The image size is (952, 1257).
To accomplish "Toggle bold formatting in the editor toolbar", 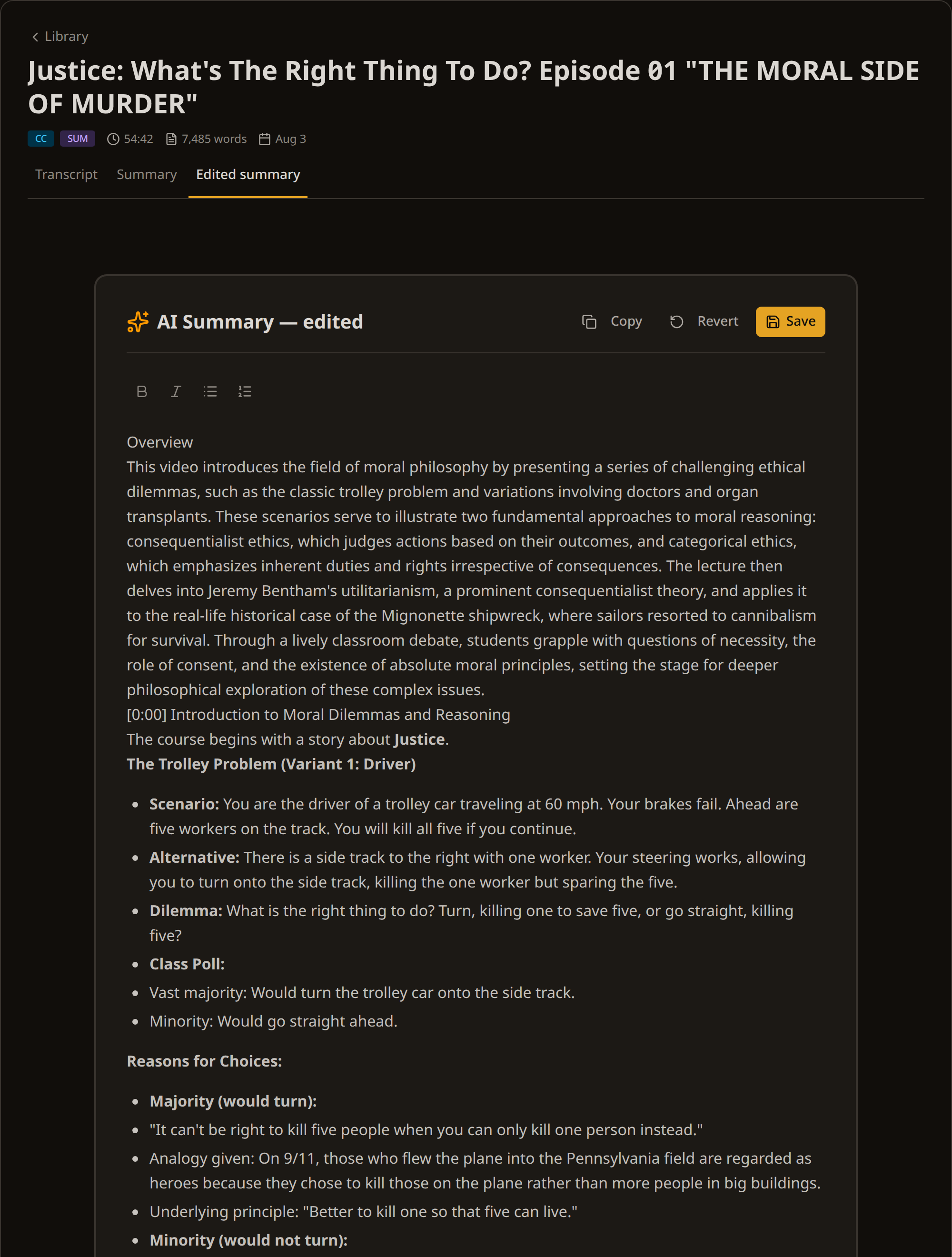I will (x=142, y=391).
